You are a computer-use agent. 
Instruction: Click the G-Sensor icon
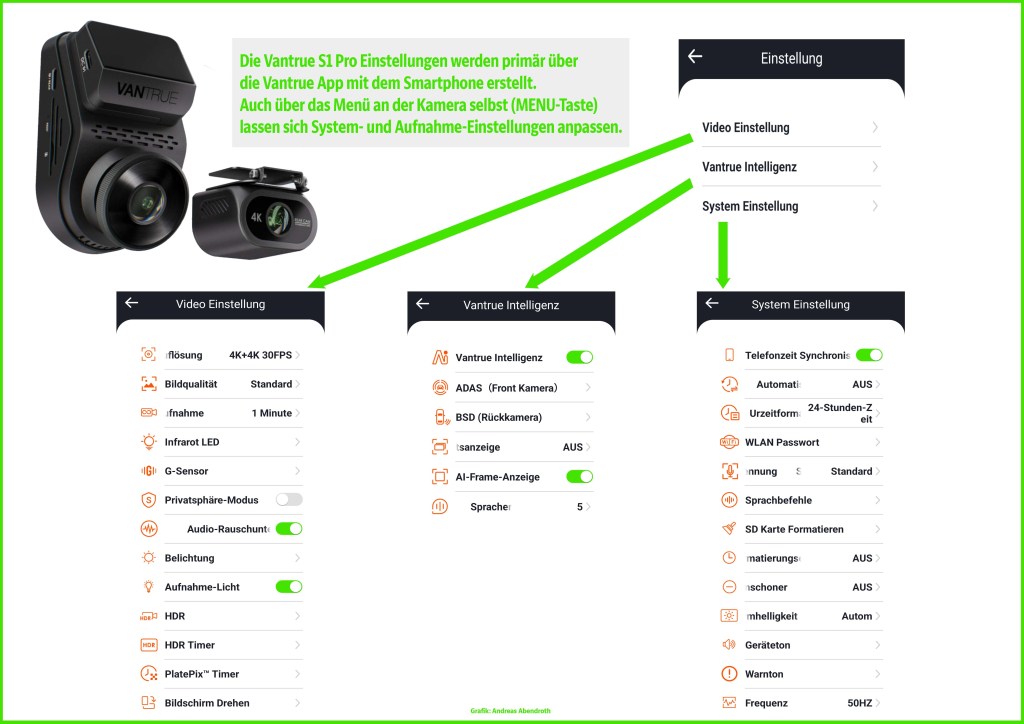coord(149,471)
